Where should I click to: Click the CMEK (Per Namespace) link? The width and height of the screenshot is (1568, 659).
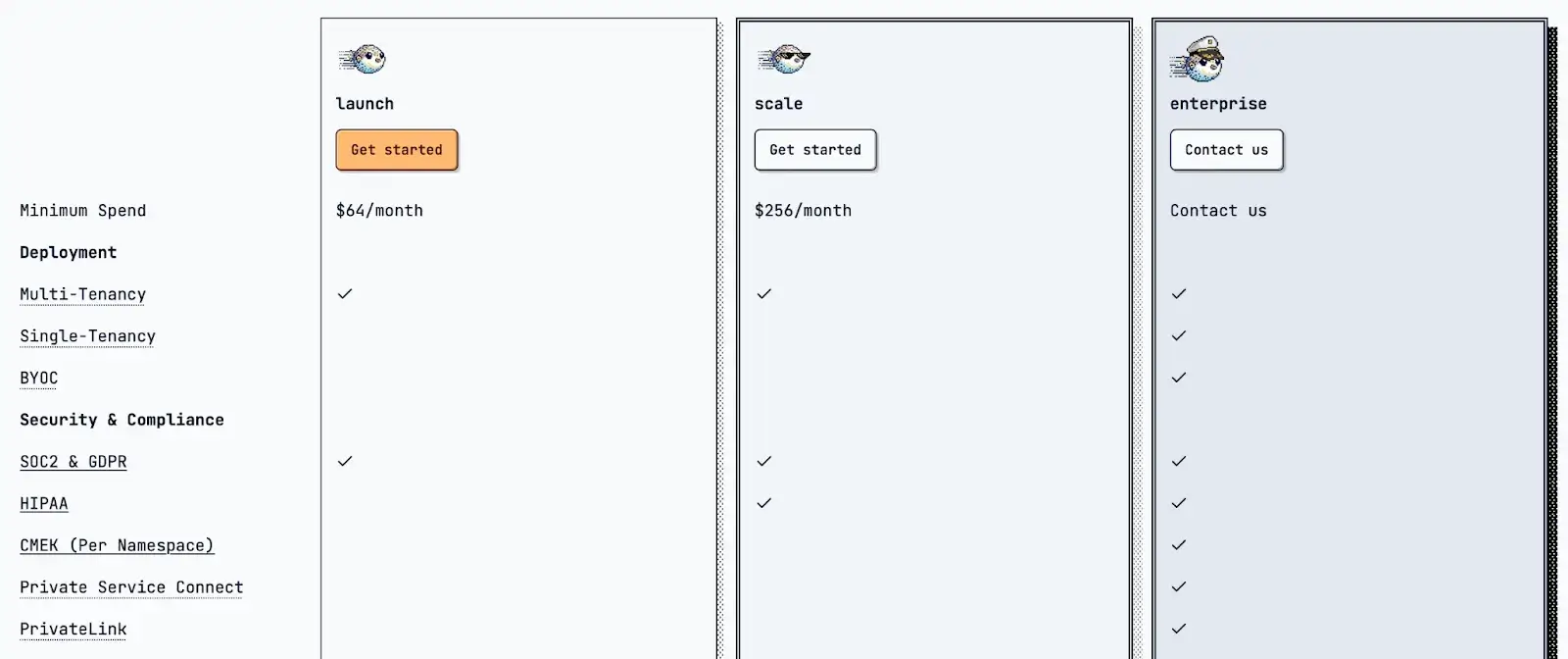coord(117,545)
